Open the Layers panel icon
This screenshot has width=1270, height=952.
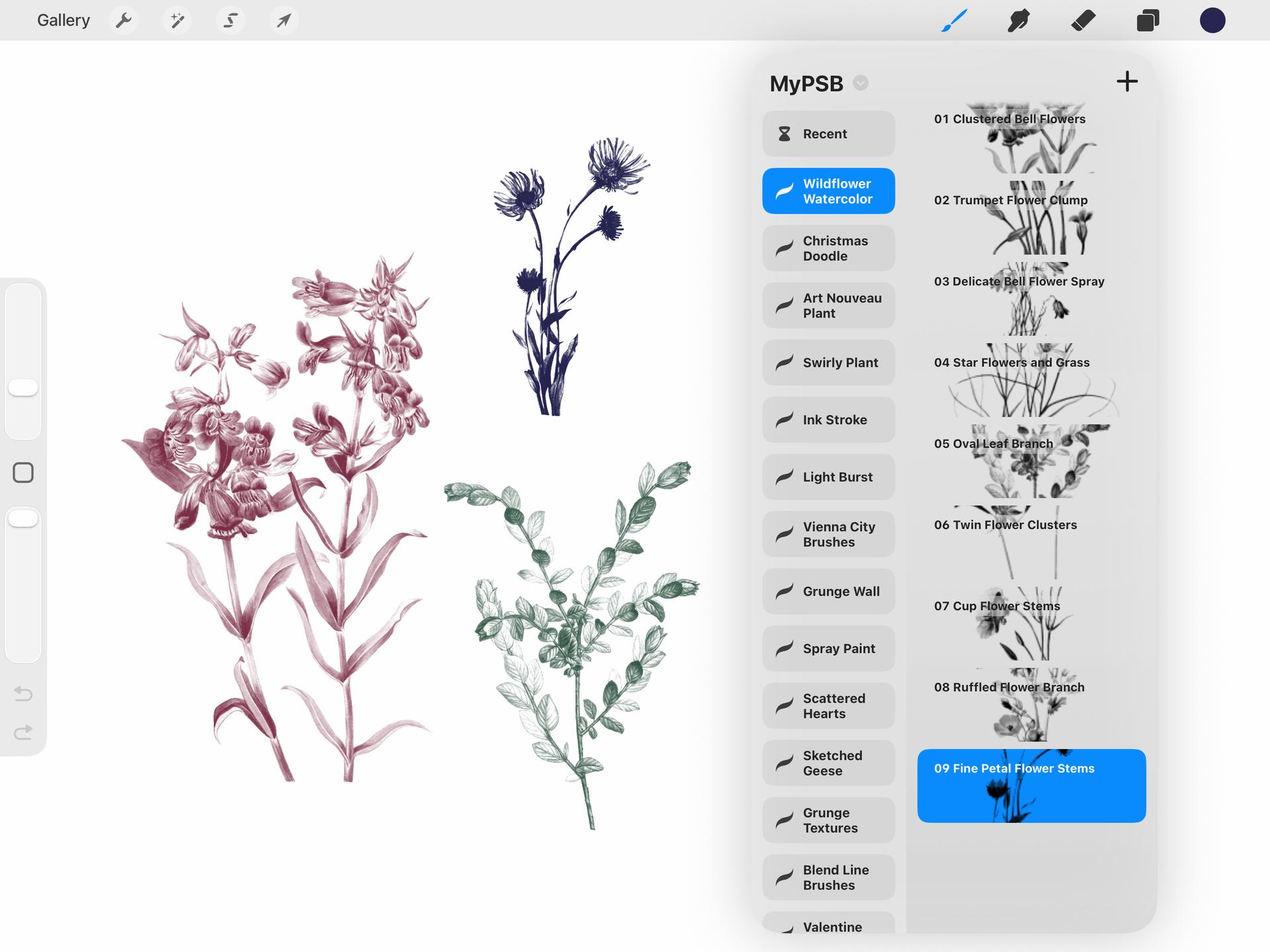[1148, 20]
